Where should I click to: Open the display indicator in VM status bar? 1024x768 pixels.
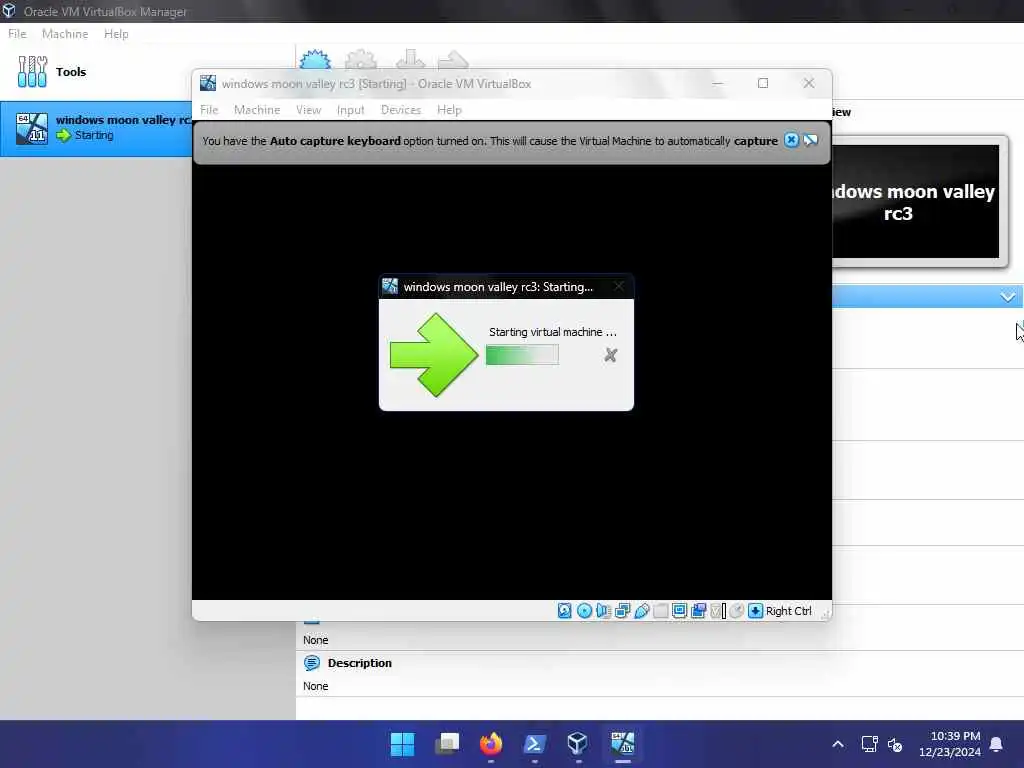679,611
